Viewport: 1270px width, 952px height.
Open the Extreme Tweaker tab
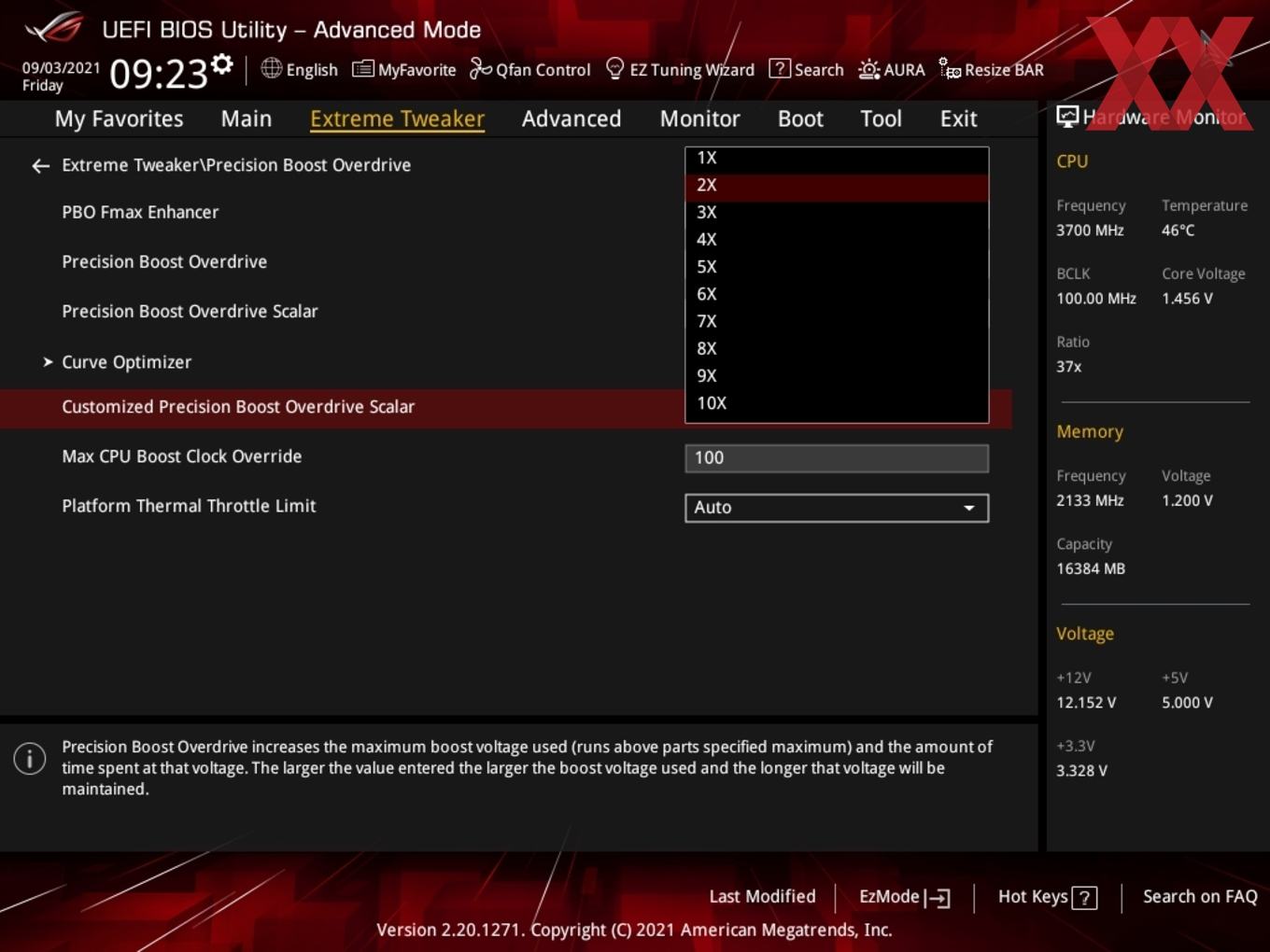(397, 119)
